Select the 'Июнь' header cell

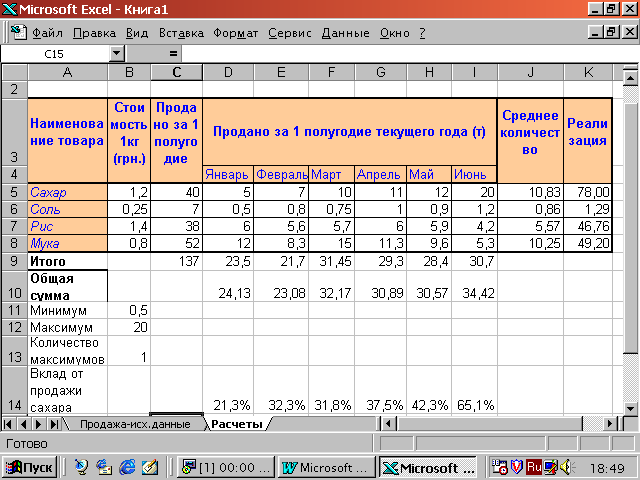pos(474,174)
